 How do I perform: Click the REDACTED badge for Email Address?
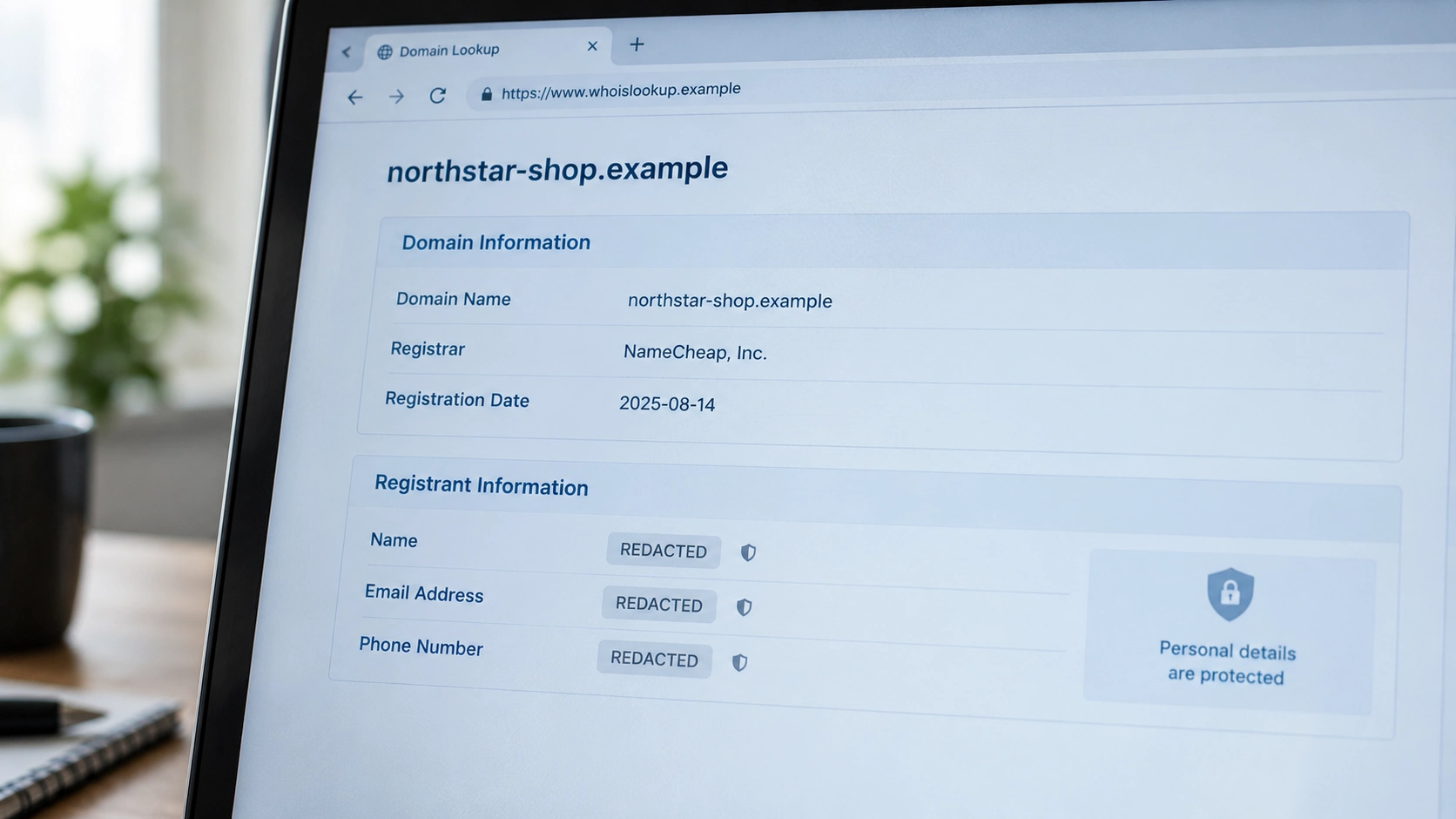(659, 605)
